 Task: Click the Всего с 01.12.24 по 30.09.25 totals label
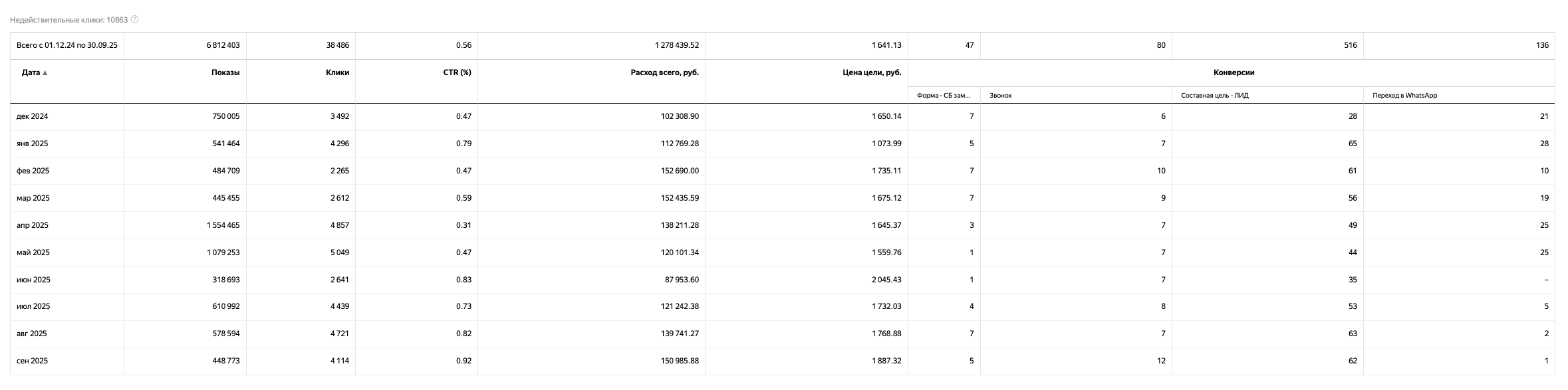[x=66, y=45]
